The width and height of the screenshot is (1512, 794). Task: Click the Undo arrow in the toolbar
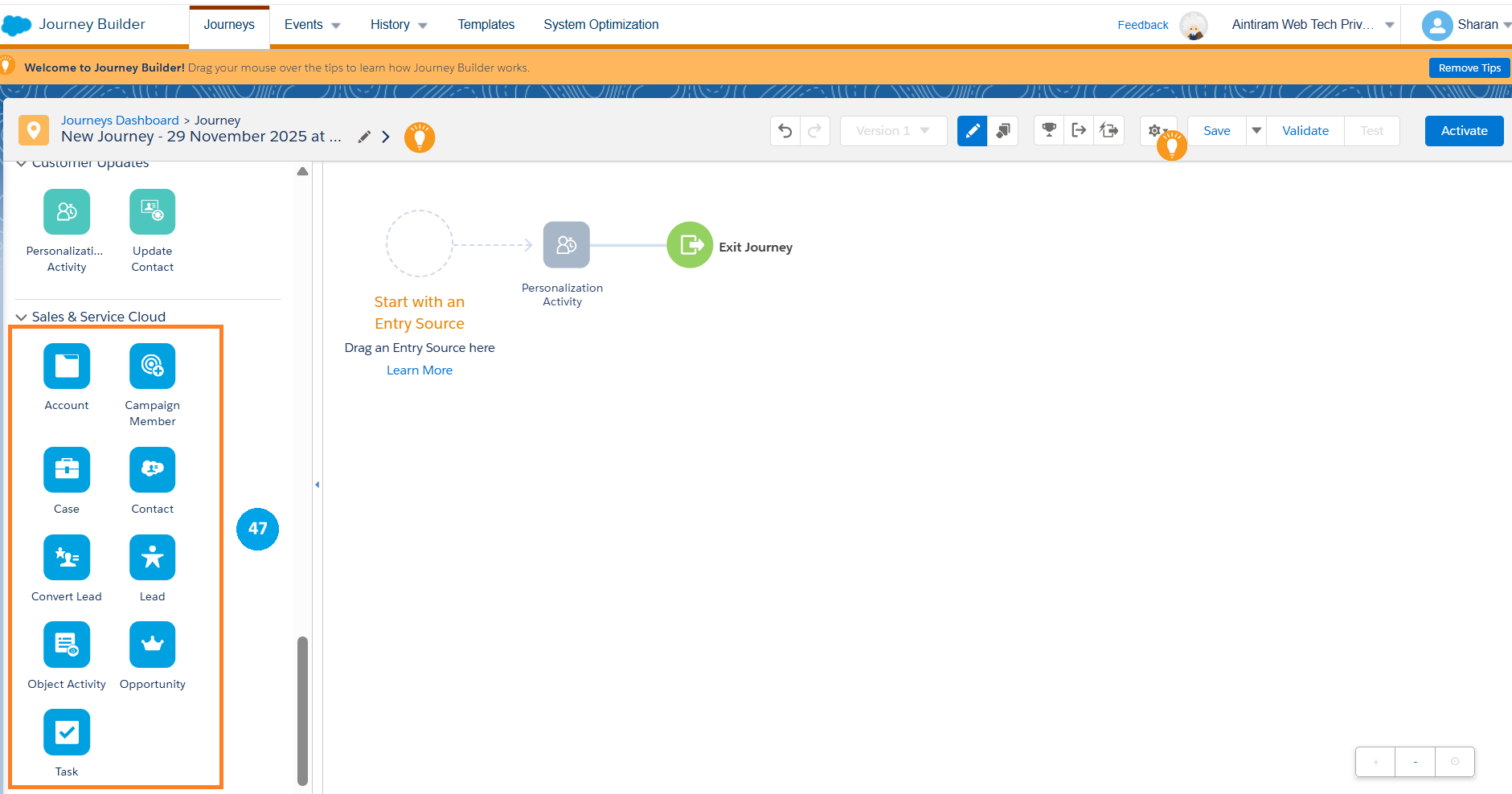click(x=785, y=131)
